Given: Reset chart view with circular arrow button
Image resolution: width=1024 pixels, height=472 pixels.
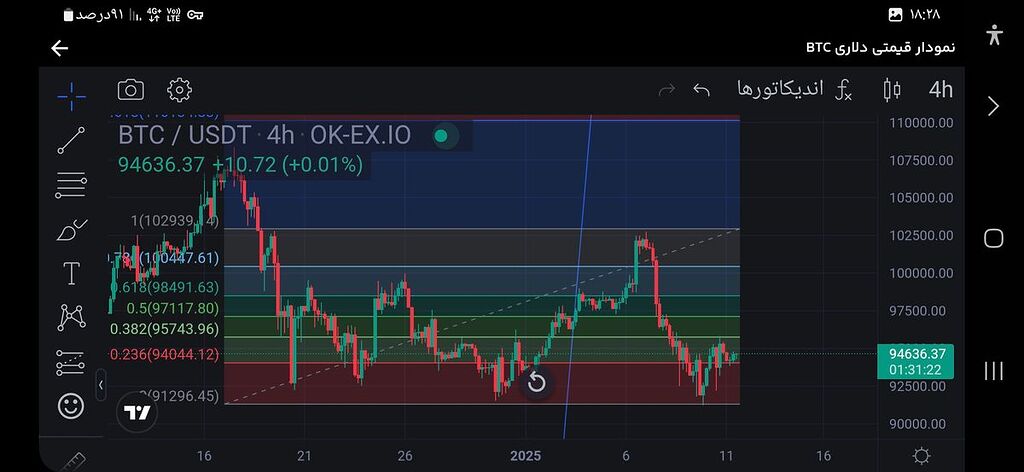Looking at the screenshot, I should click(536, 382).
